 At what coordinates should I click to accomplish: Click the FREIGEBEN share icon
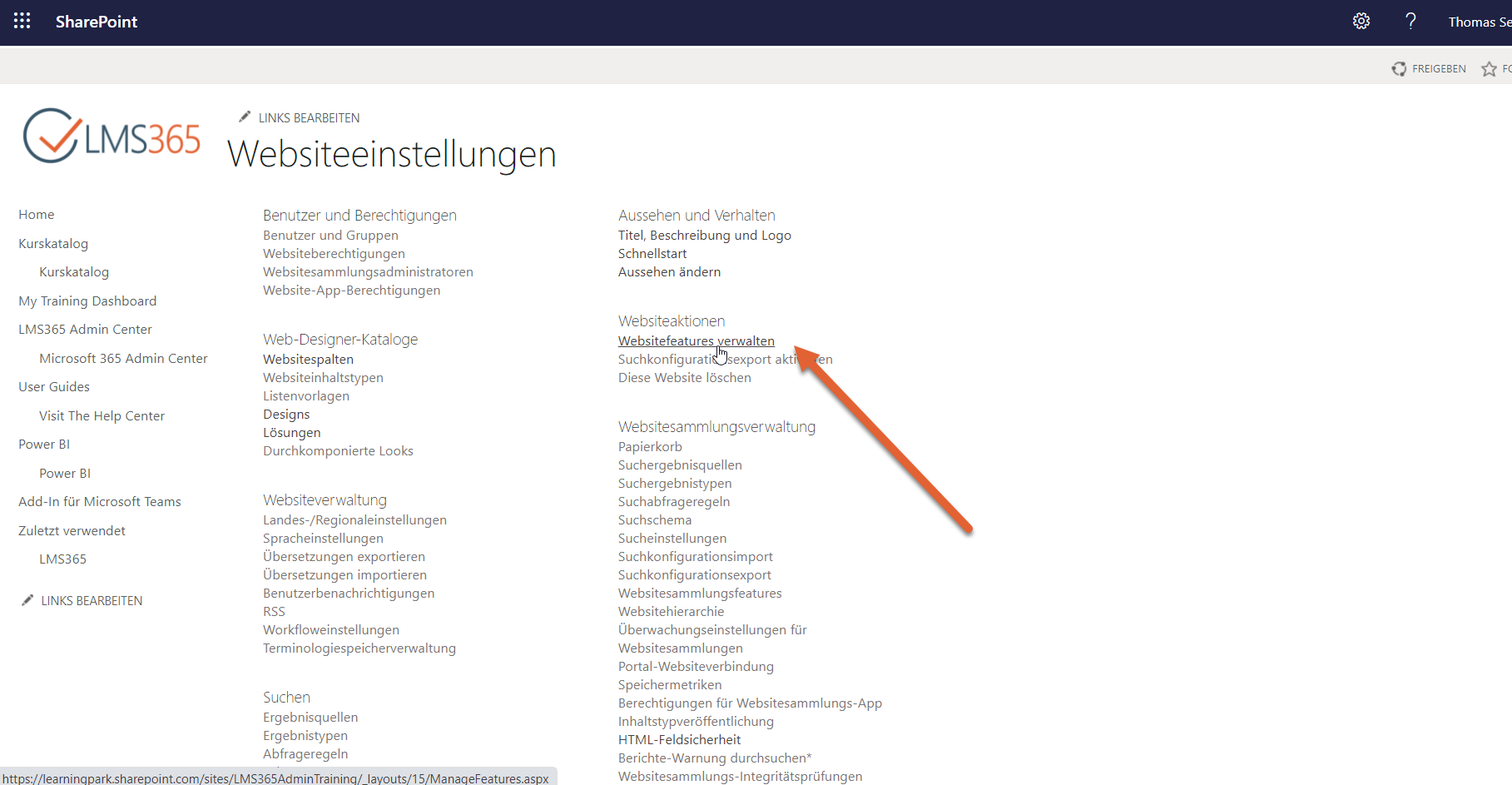click(1400, 68)
